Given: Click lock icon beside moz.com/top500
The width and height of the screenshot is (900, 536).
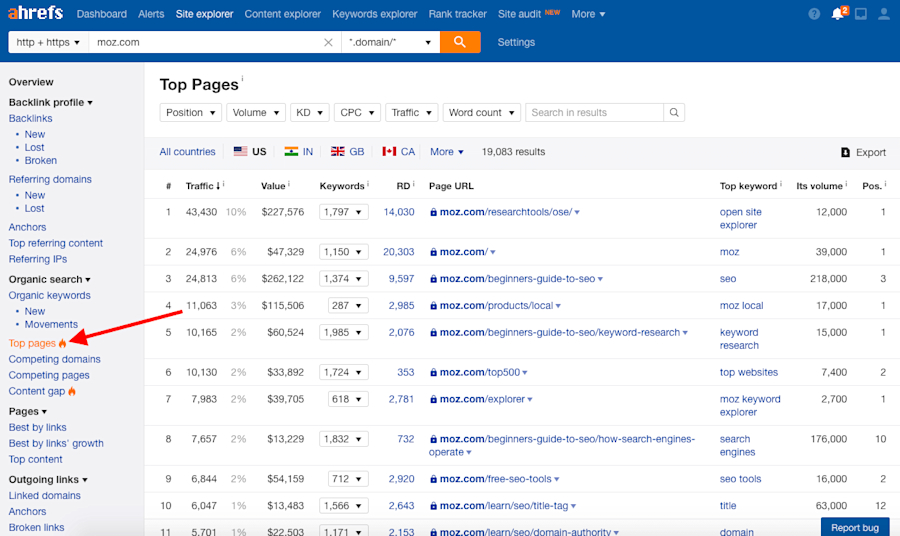Looking at the screenshot, I should tap(433, 372).
